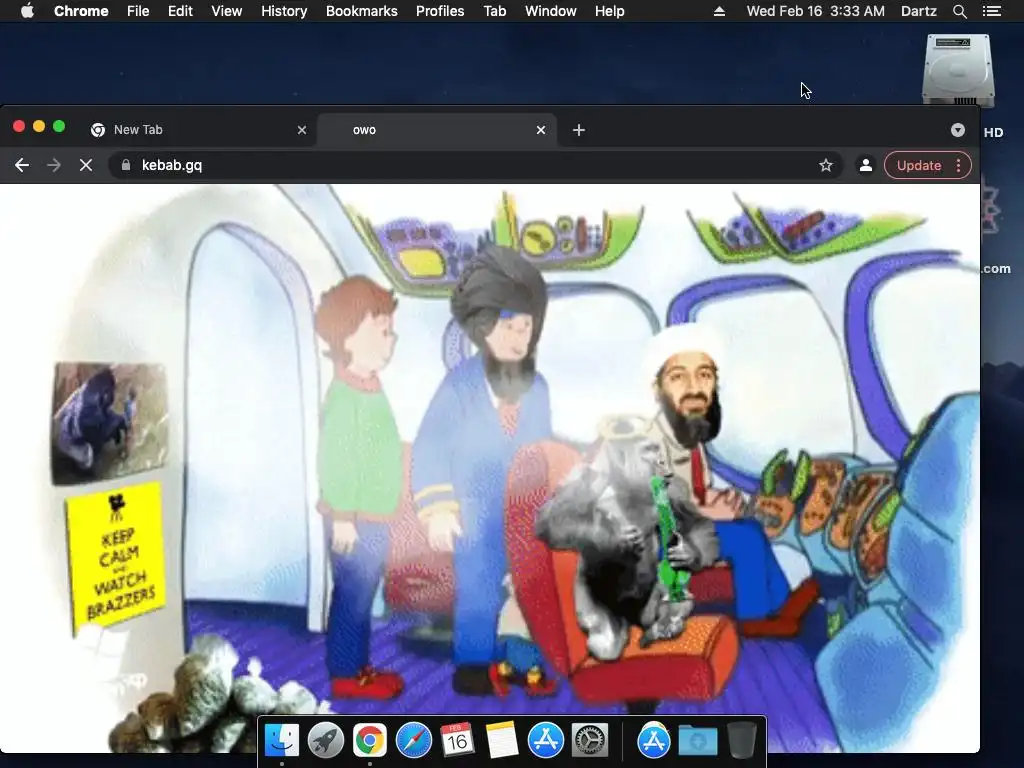Open the Notification Center list icon
Image resolution: width=1024 pixels, height=768 pixels.
(992, 11)
